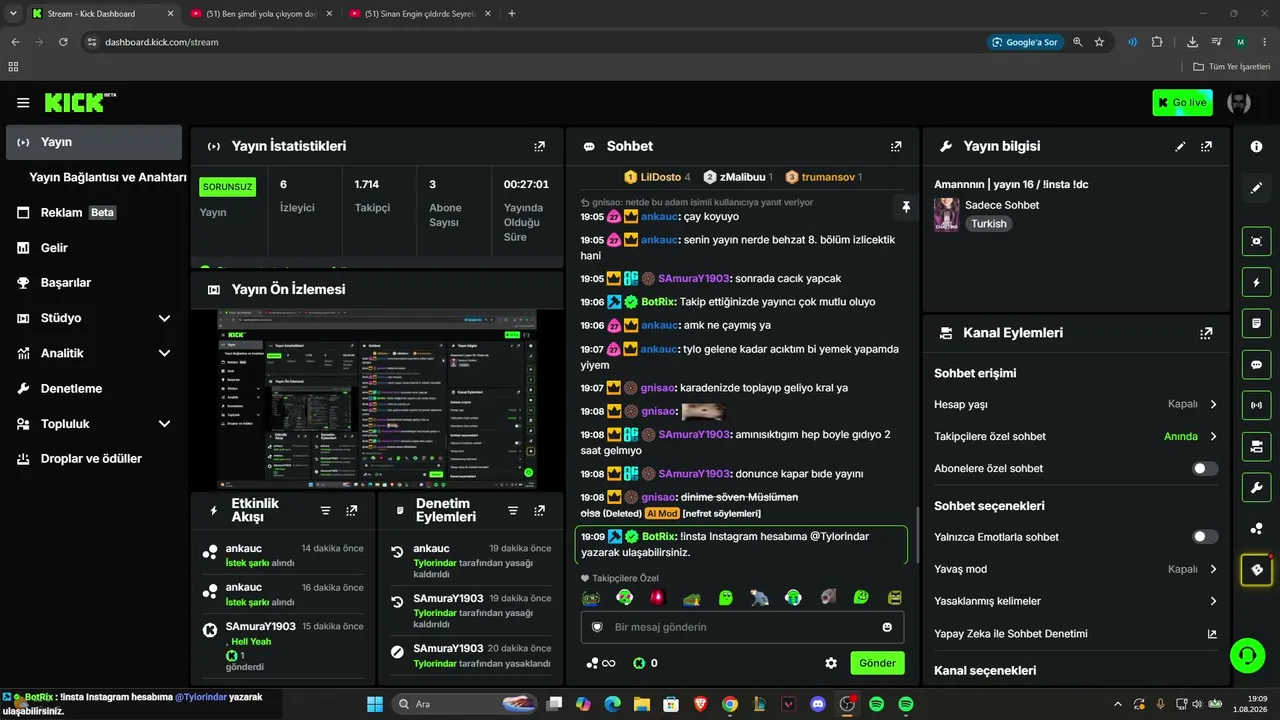Open Yayın Bağlantısı ve Anahtarı page

click(108, 177)
